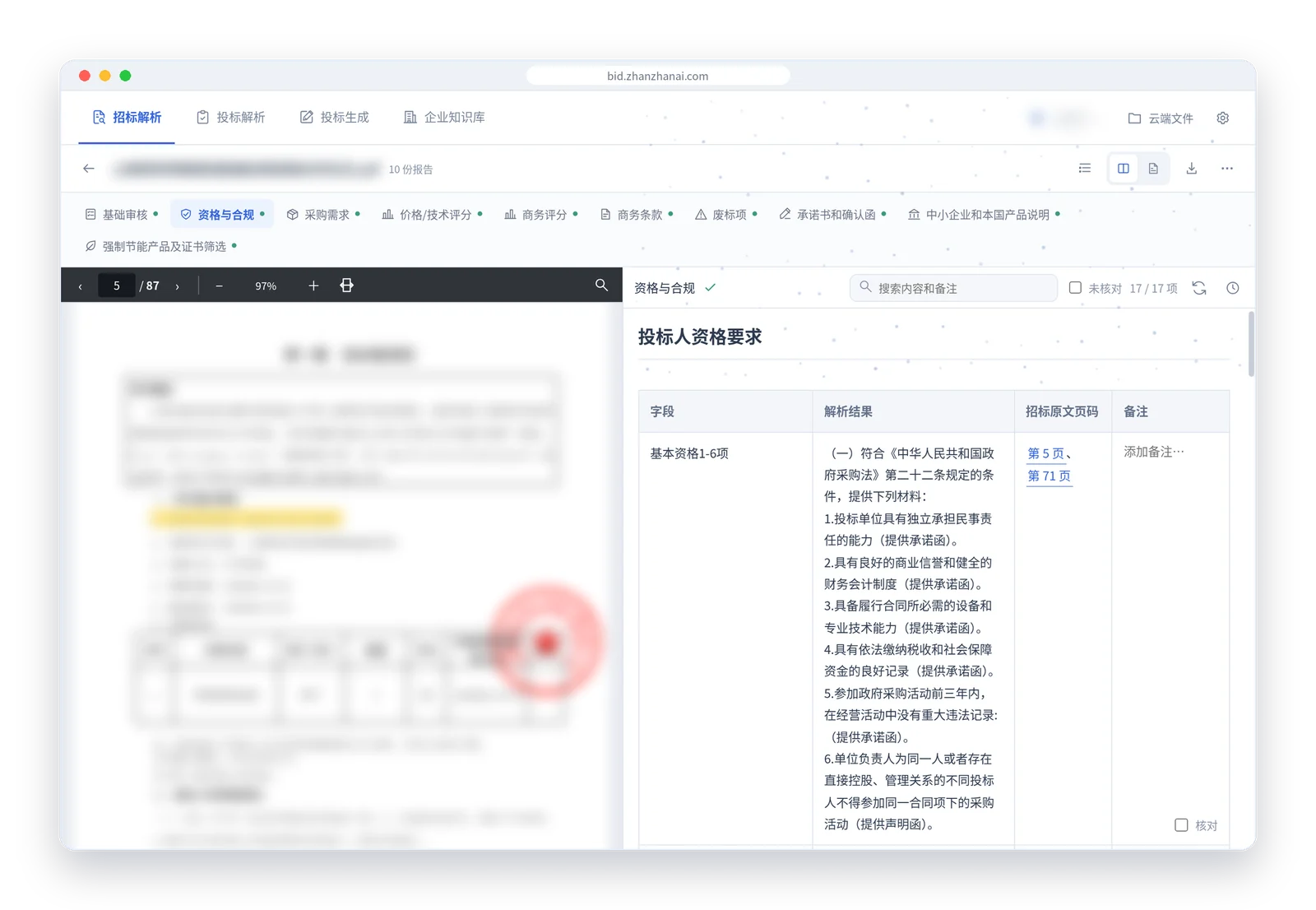Click the right panel vertical scrollbar

(1251, 344)
